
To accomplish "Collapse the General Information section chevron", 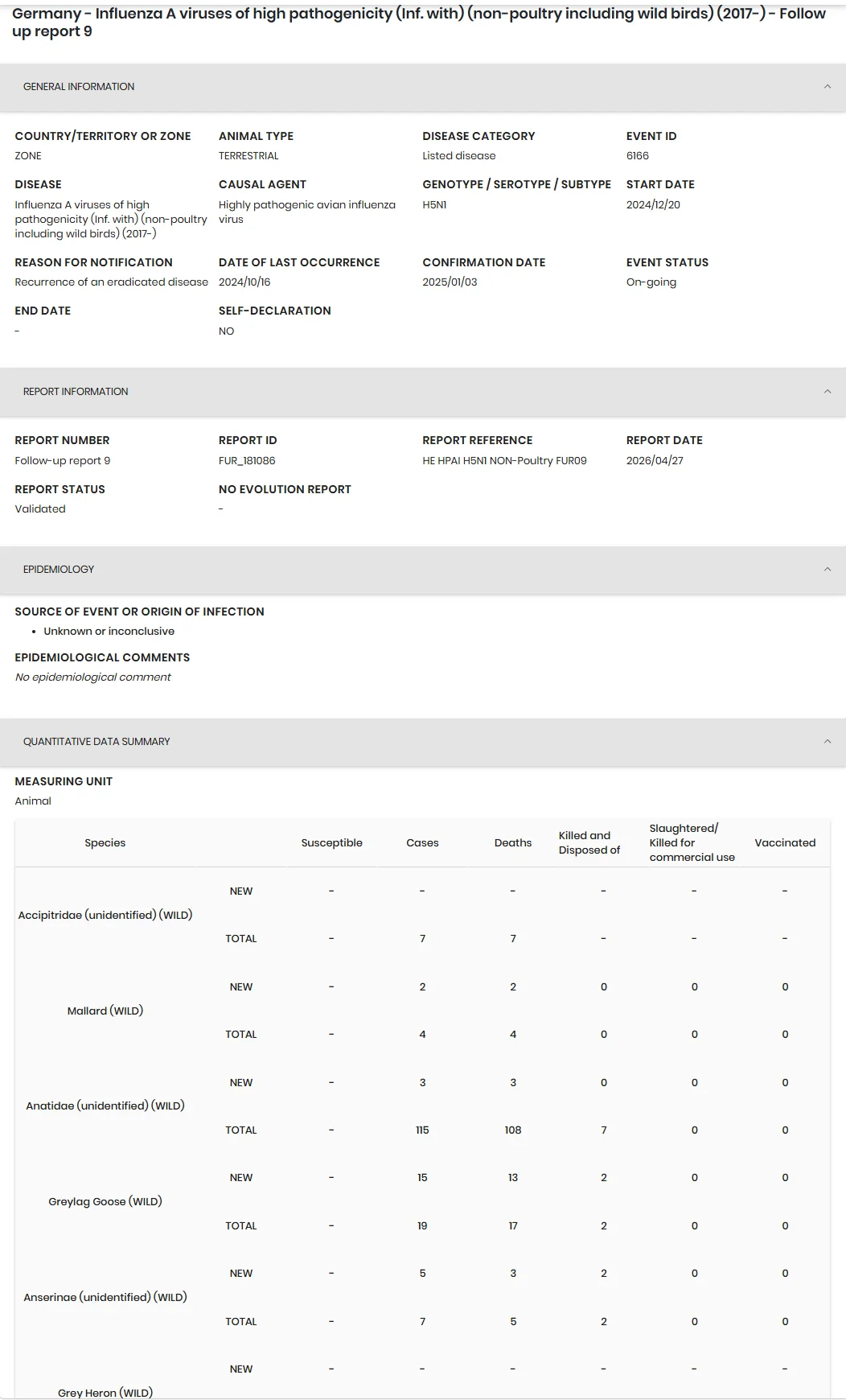I will coord(828,87).
